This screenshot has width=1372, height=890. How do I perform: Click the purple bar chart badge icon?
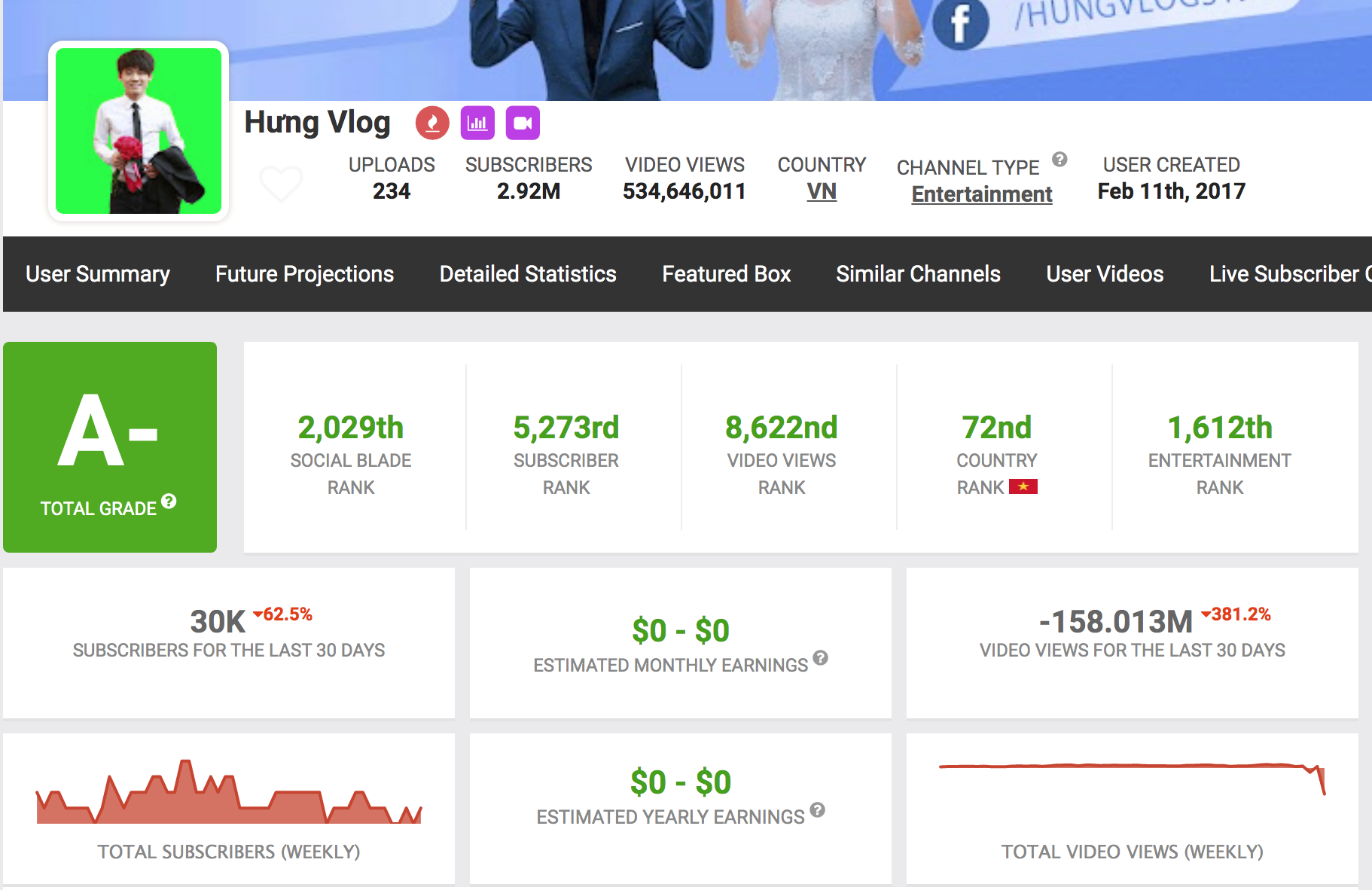(477, 123)
